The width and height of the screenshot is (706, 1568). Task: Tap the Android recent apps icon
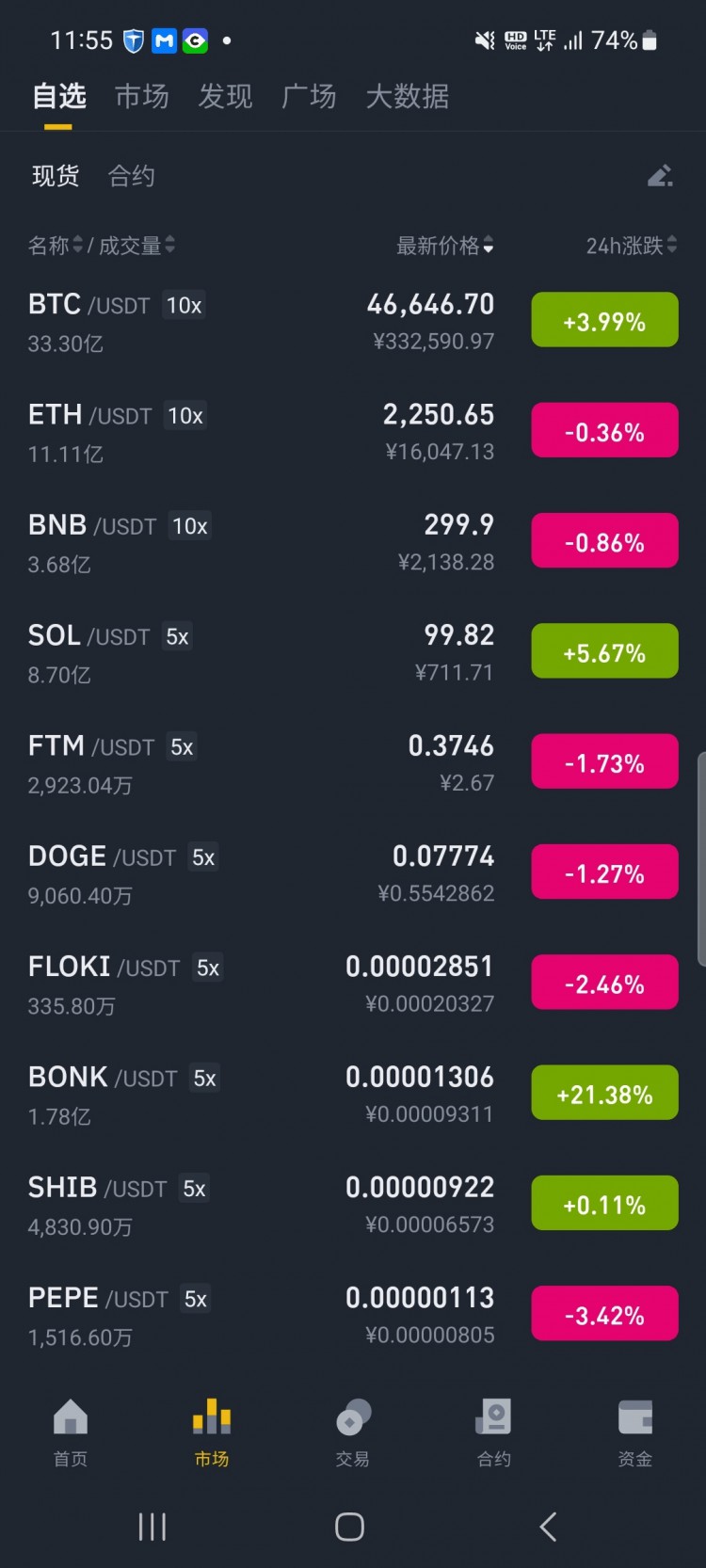(152, 1527)
